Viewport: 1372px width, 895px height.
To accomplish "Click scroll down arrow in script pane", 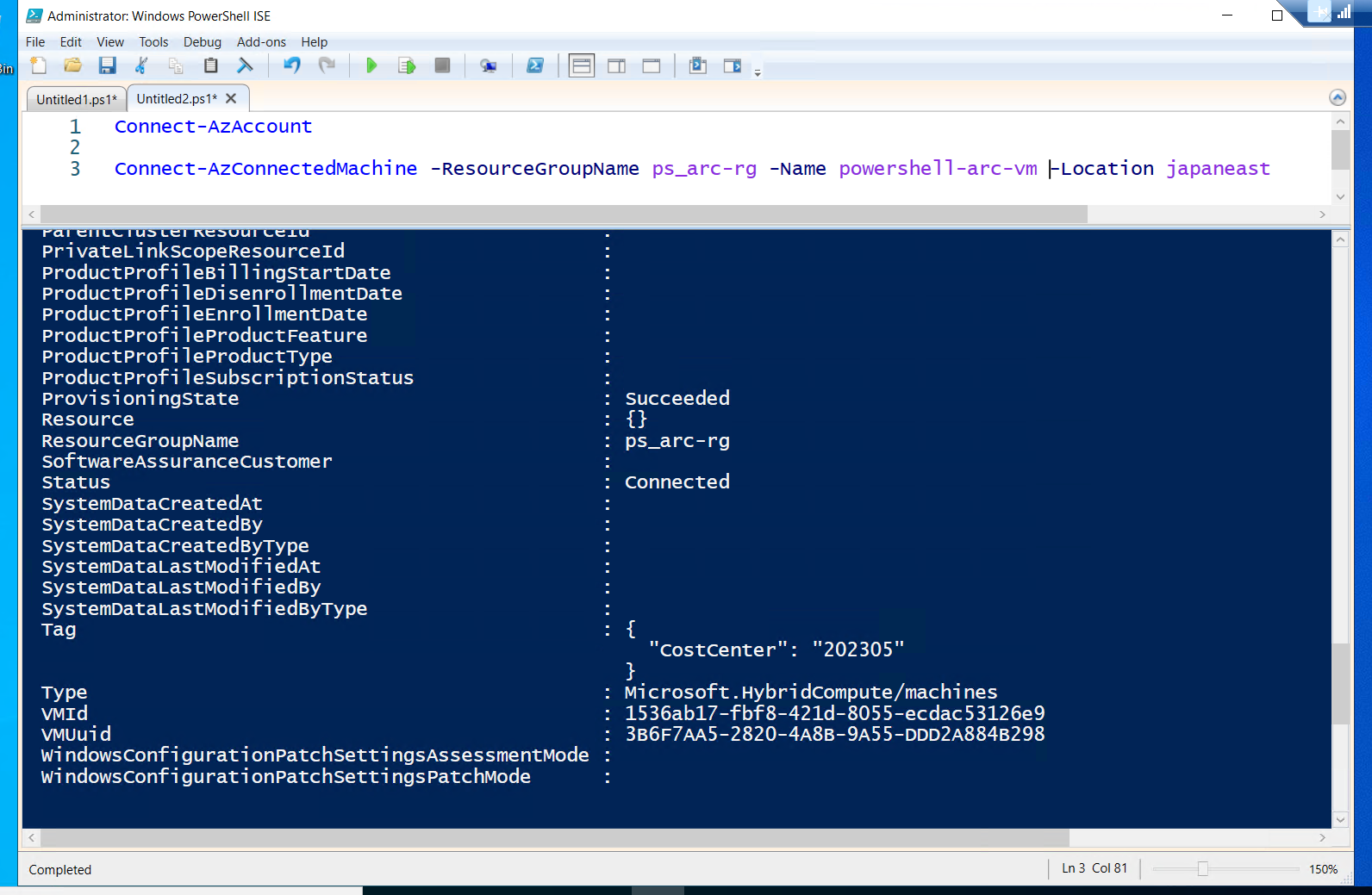I will pos(1340,196).
